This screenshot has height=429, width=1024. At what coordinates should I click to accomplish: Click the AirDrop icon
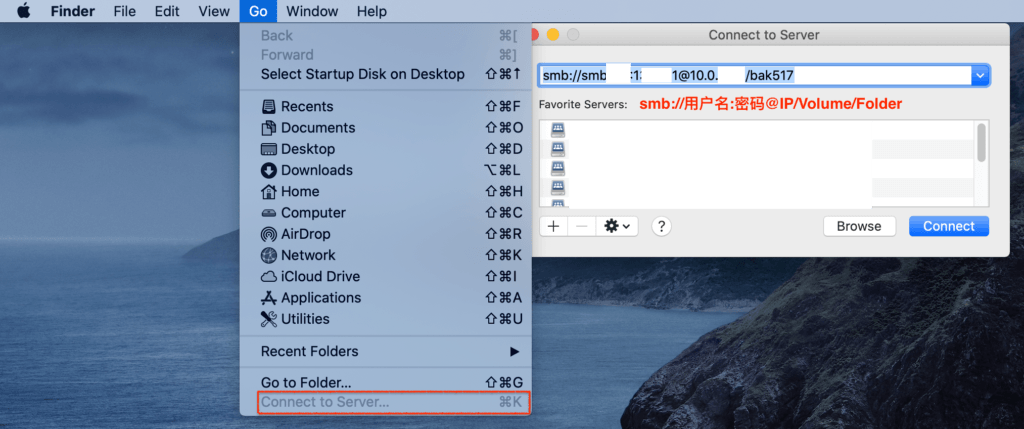[269, 234]
